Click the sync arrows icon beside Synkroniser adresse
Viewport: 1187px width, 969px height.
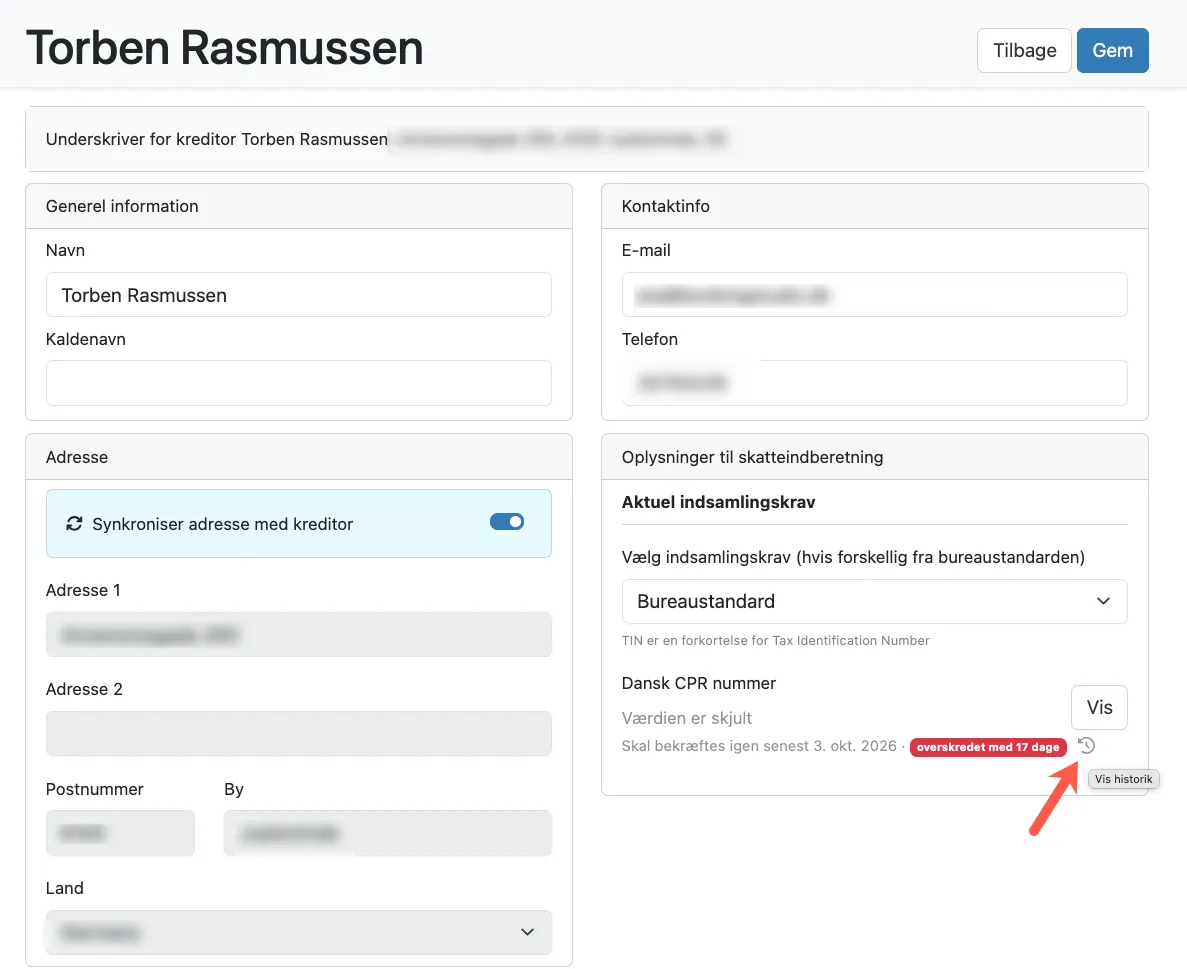point(74,524)
